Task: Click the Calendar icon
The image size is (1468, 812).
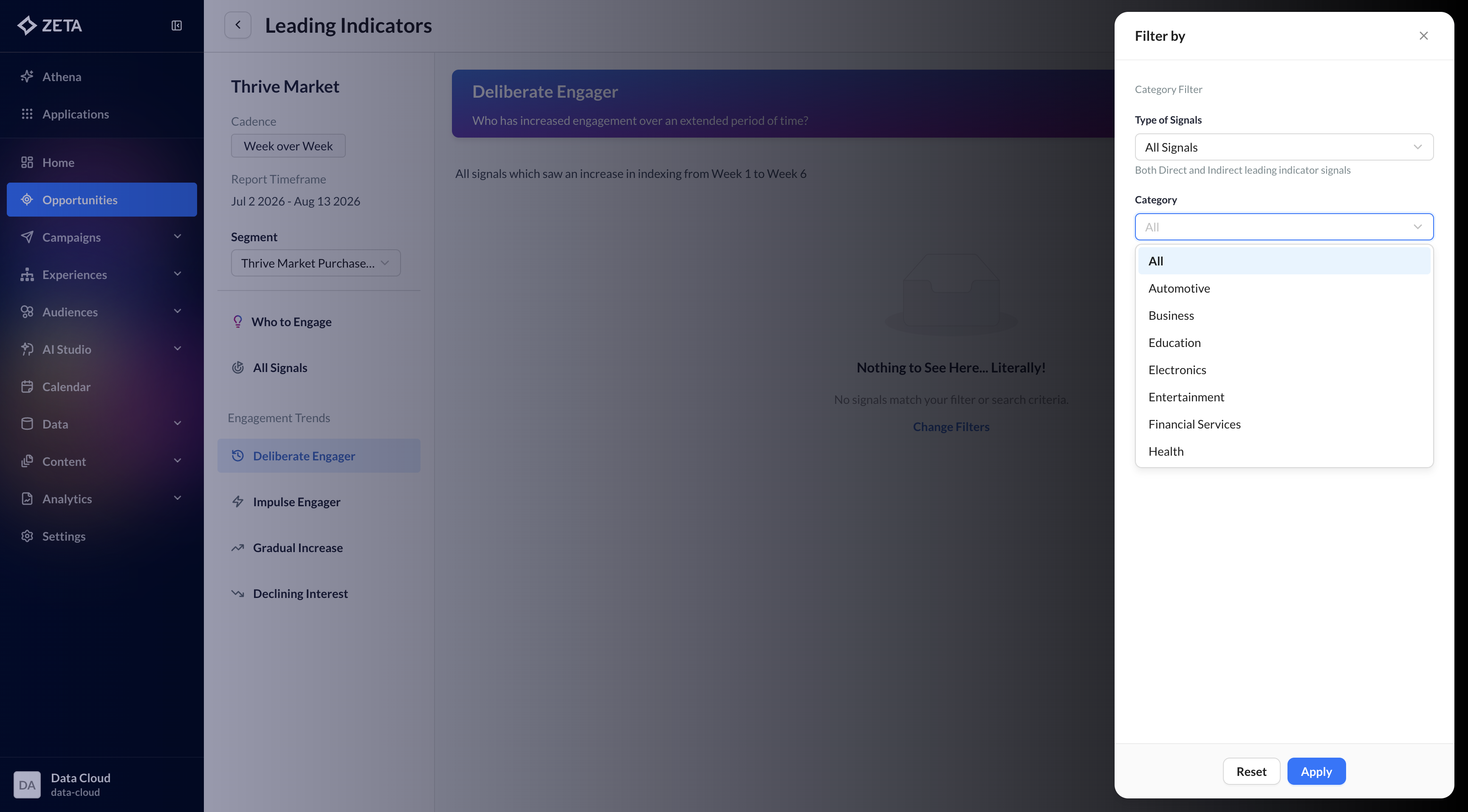Action: click(27, 386)
